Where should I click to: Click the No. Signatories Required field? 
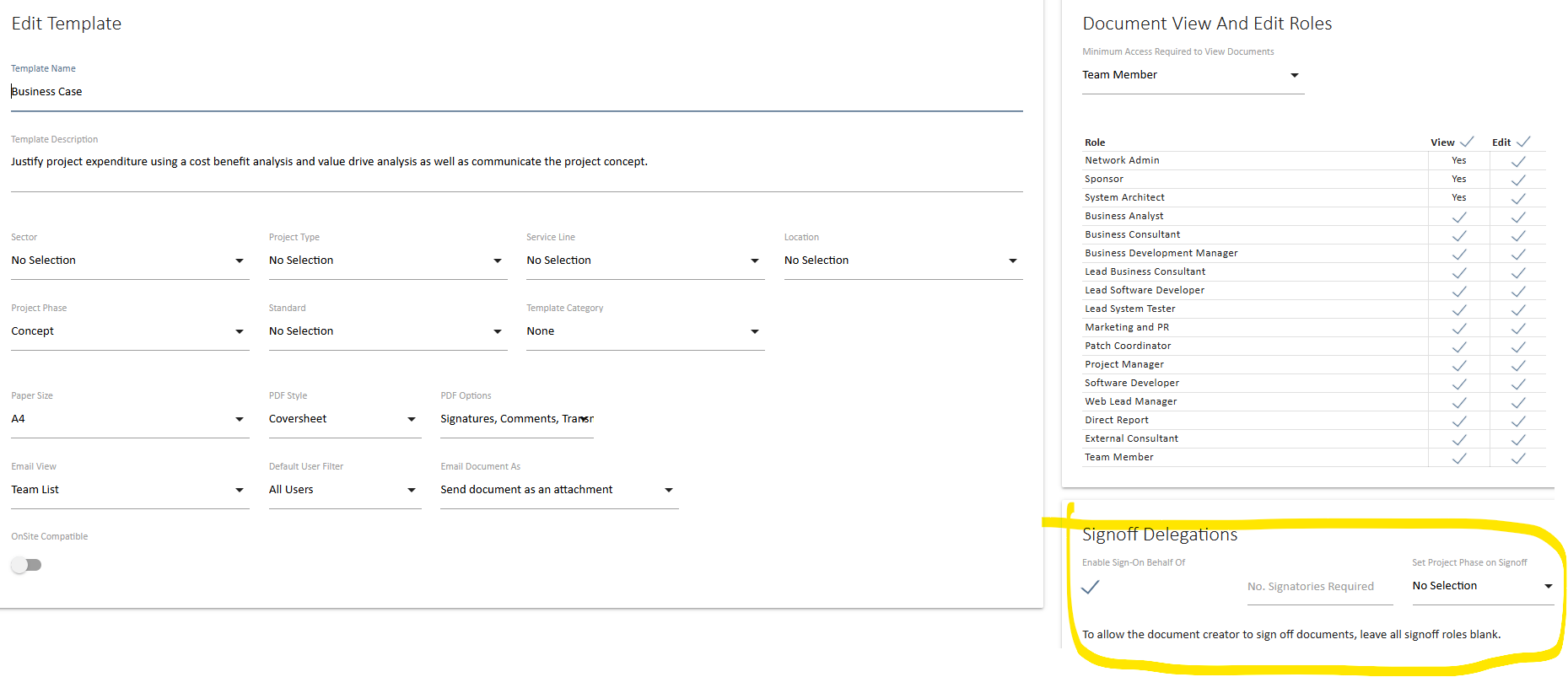point(1320,587)
